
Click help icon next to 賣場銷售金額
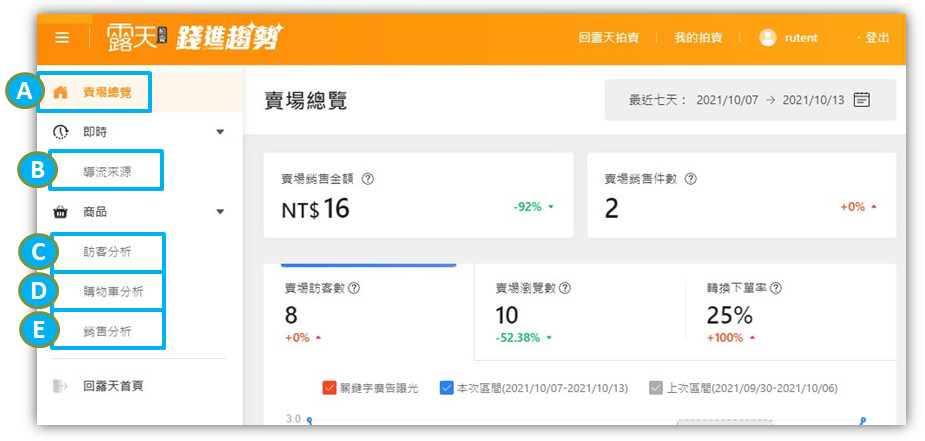pos(368,179)
